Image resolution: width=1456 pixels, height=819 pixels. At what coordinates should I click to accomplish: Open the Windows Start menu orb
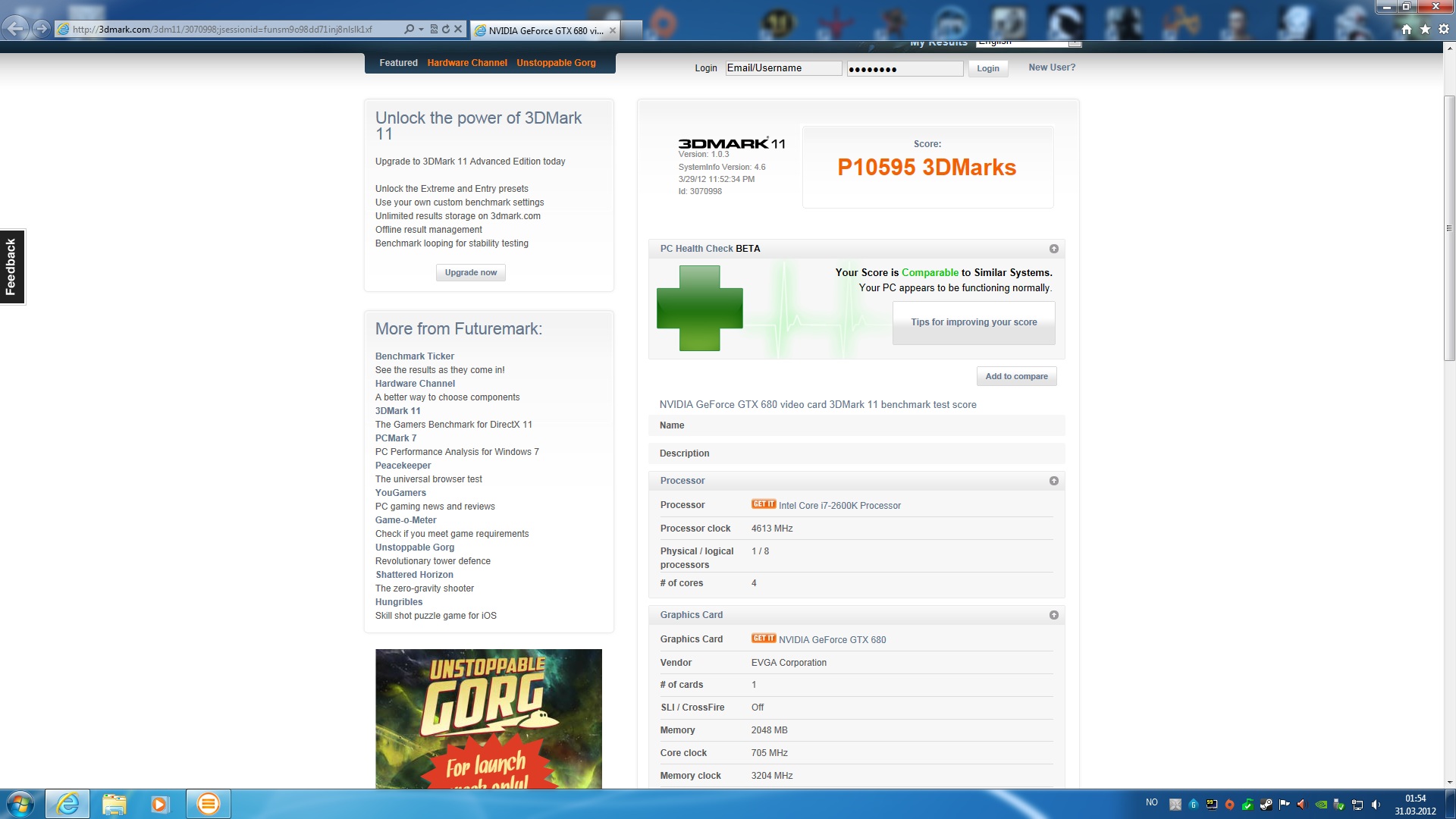tap(20, 804)
